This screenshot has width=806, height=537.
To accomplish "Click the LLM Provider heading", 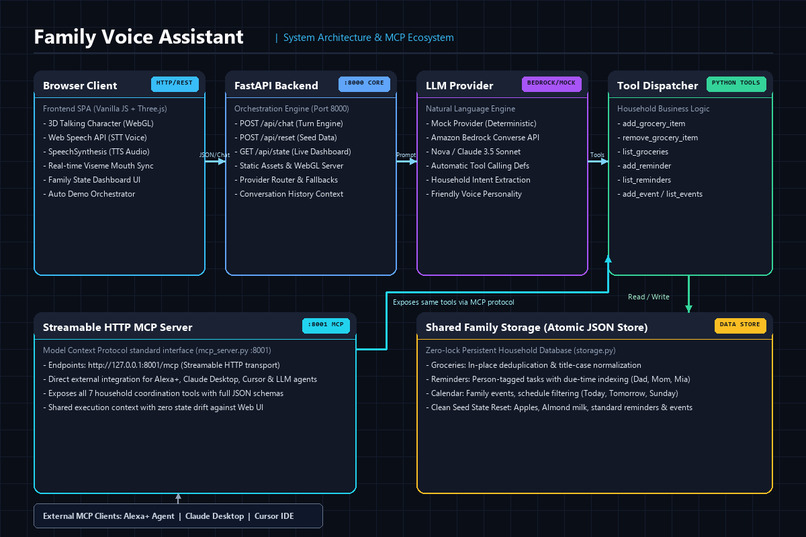I will coord(459,86).
